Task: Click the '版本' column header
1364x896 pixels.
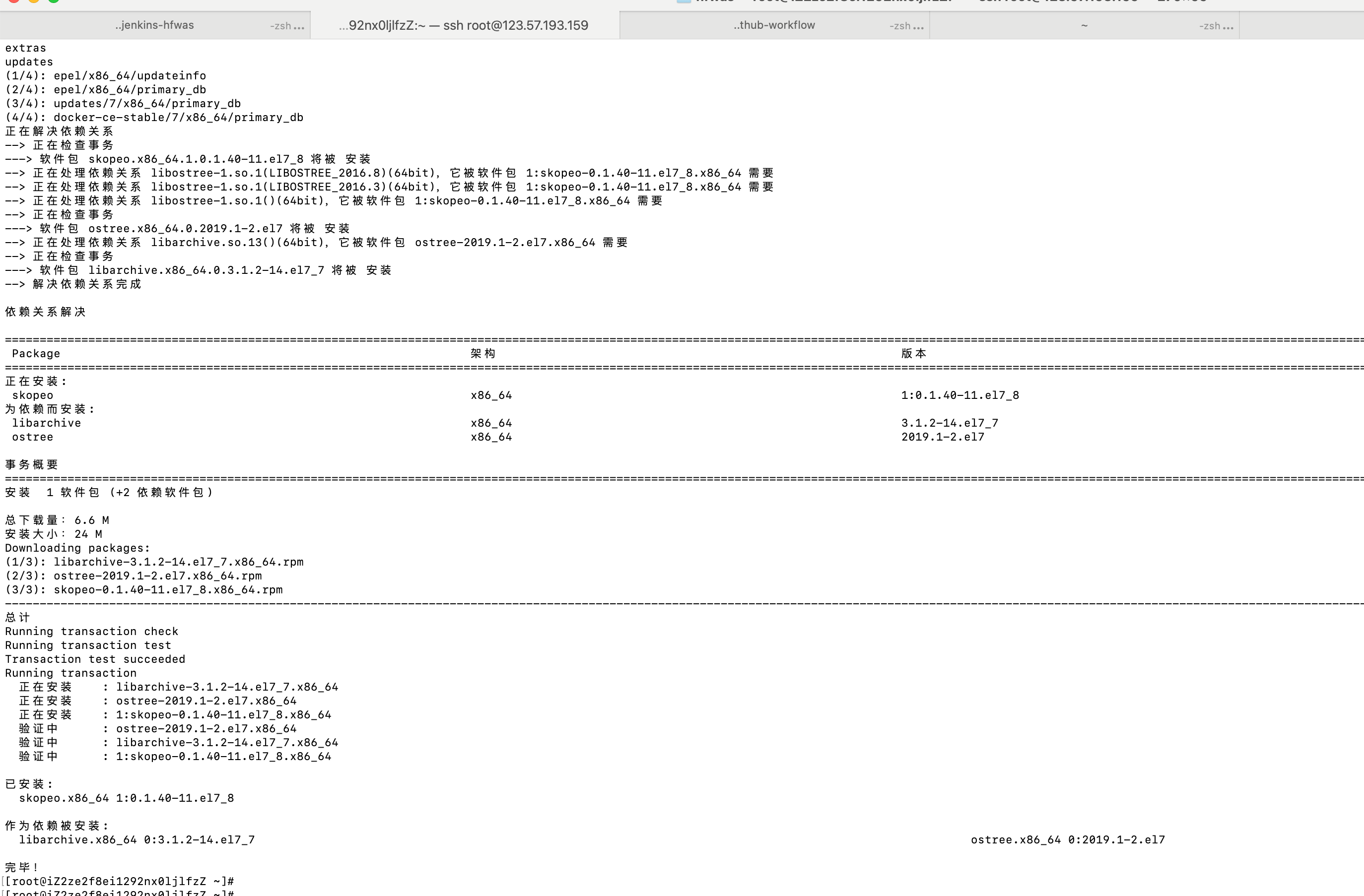Action: 914,353
